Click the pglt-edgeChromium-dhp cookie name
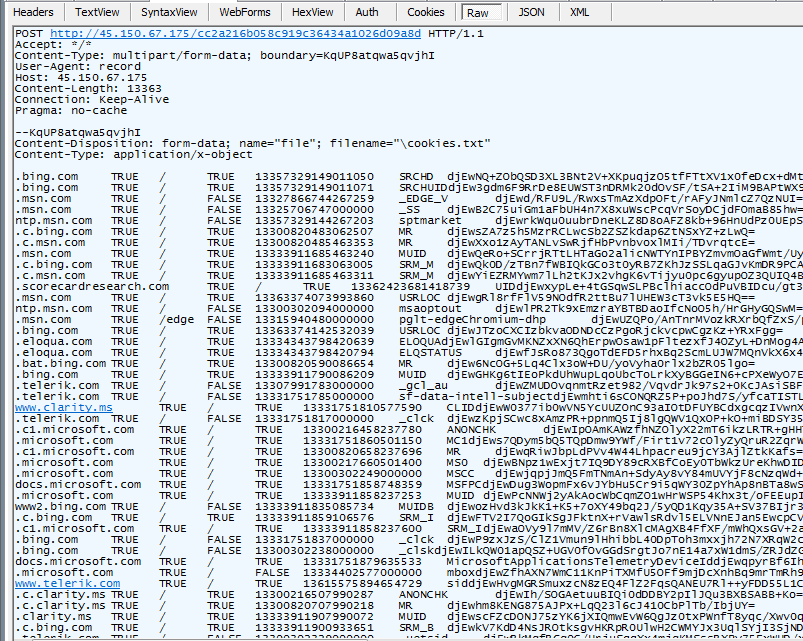Viewport: 803px width, 641px height. coord(472,320)
